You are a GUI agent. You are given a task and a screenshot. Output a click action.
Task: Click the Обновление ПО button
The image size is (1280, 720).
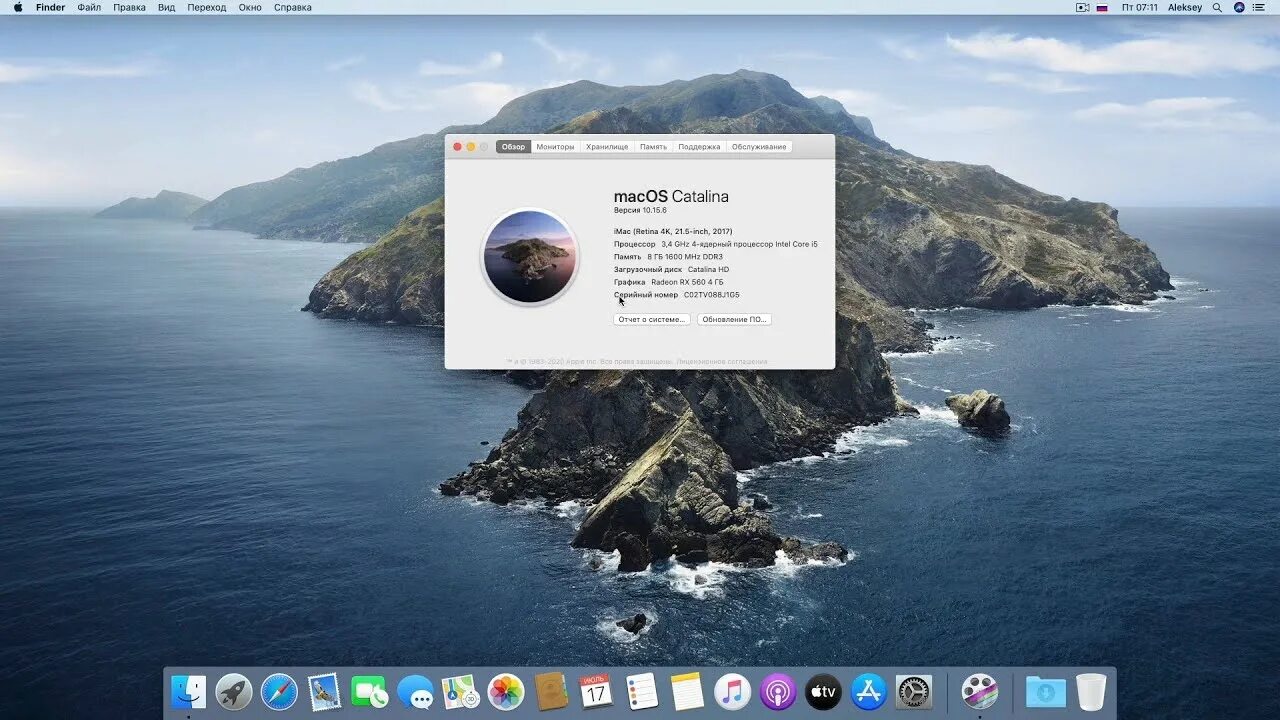[x=734, y=319]
